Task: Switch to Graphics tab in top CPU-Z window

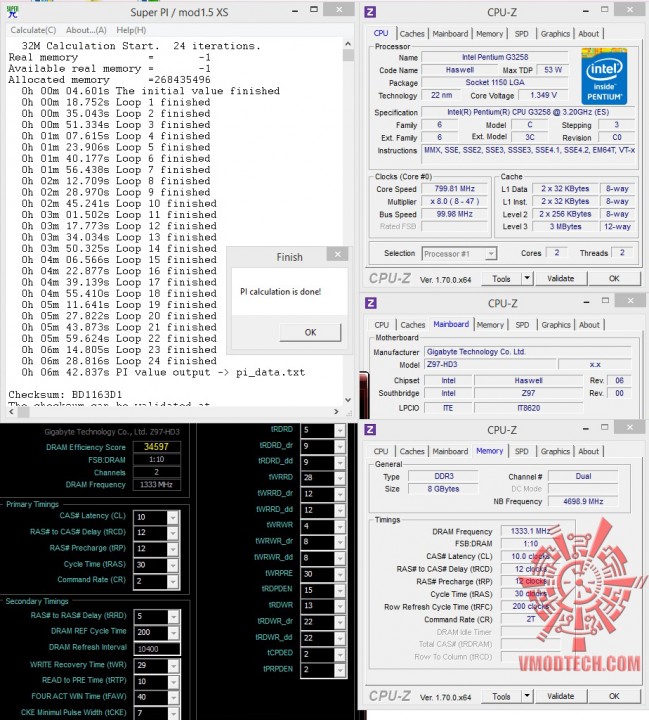Action: pyautogui.click(x=555, y=34)
